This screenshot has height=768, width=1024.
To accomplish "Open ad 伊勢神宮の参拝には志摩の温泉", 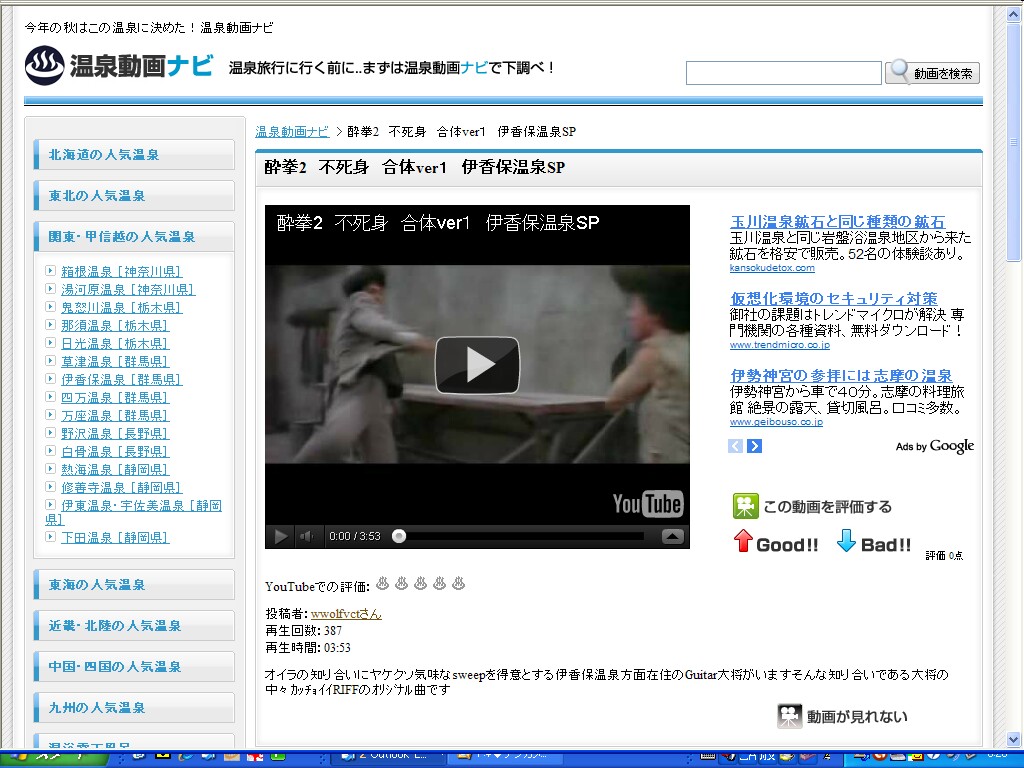I will click(x=841, y=376).
